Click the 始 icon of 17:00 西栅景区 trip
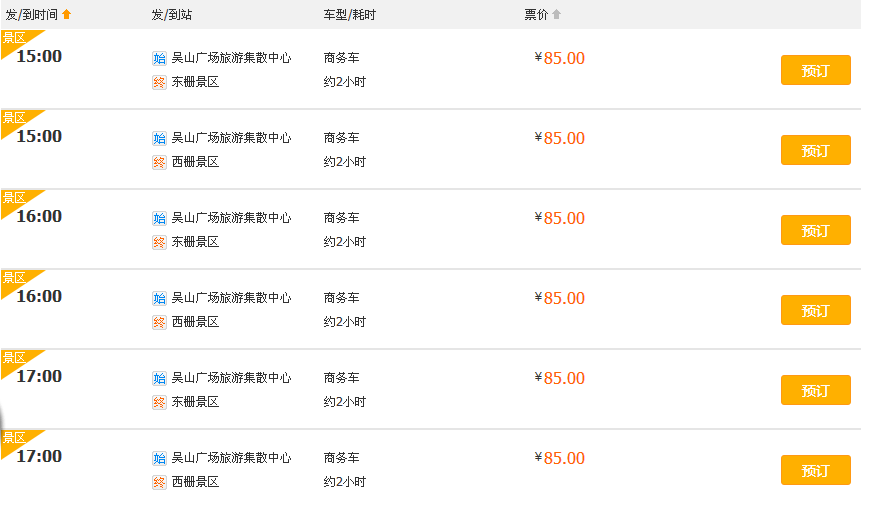The width and height of the screenshot is (870, 506). pyautogui.click(x=159, y=458)
